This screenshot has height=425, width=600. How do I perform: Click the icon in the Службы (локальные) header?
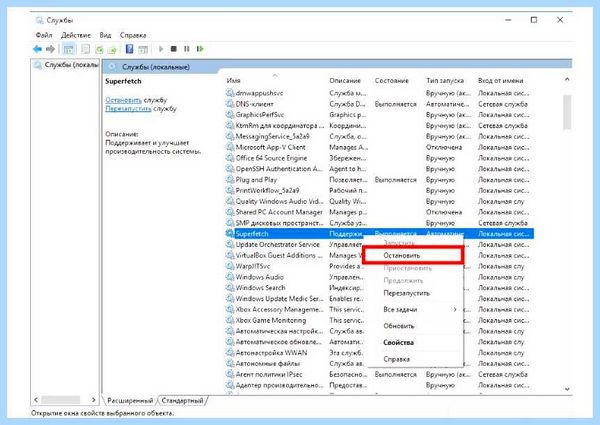[112, 67]
